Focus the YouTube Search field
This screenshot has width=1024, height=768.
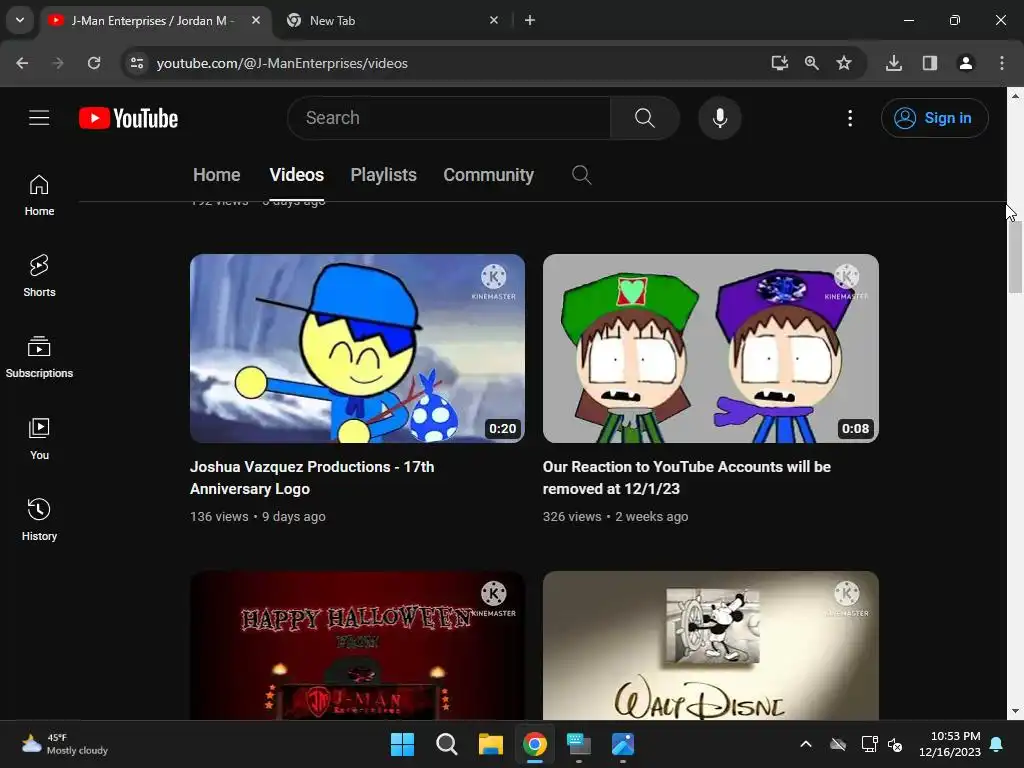pos(451,118)
